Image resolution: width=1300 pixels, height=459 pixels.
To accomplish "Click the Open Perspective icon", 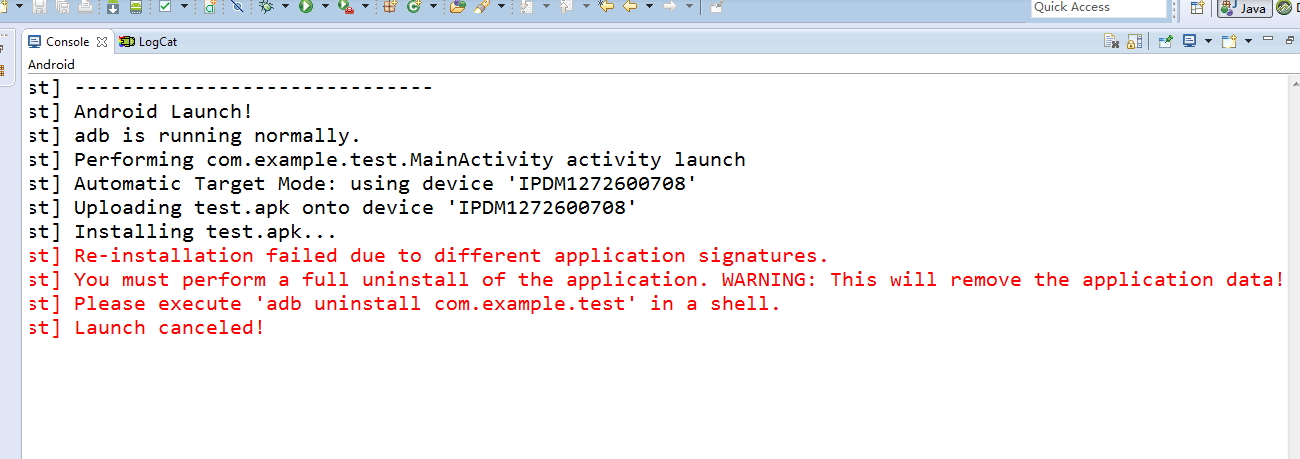I will pos(1197,8).
